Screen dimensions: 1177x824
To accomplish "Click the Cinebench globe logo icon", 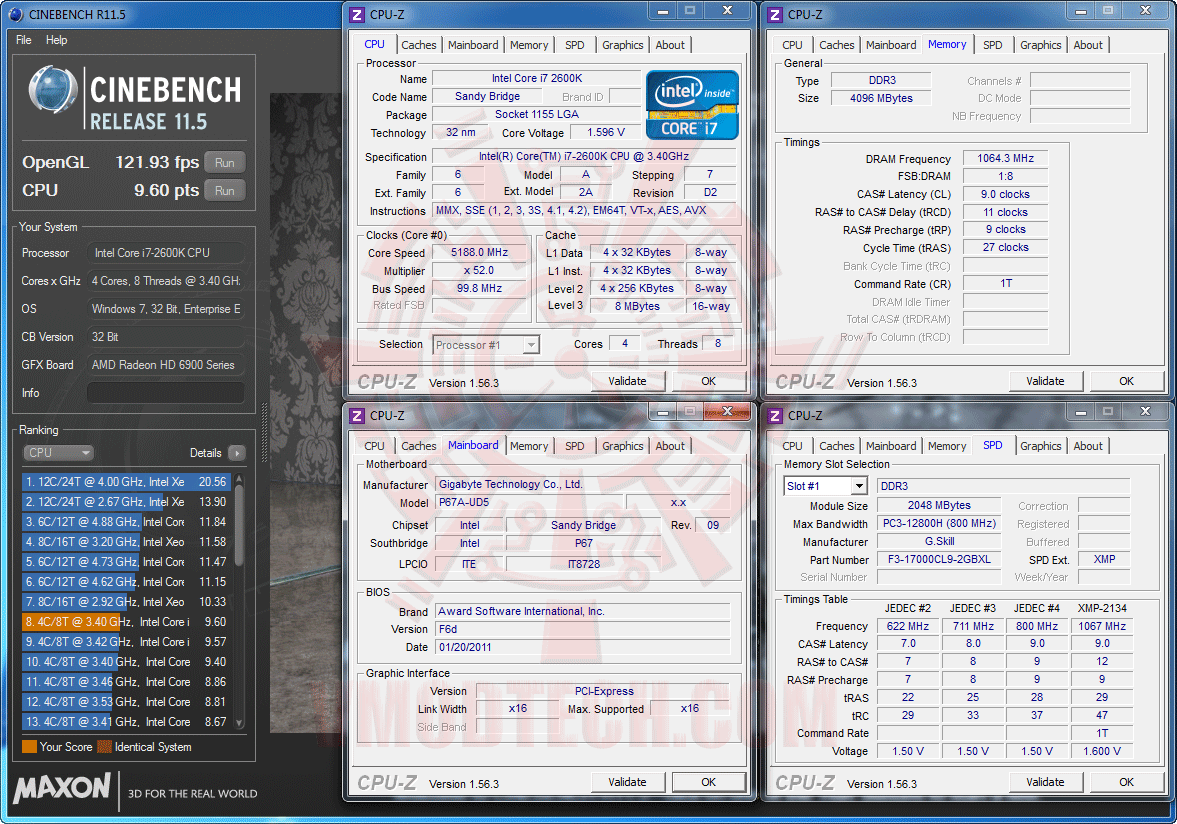I will 53,90.
